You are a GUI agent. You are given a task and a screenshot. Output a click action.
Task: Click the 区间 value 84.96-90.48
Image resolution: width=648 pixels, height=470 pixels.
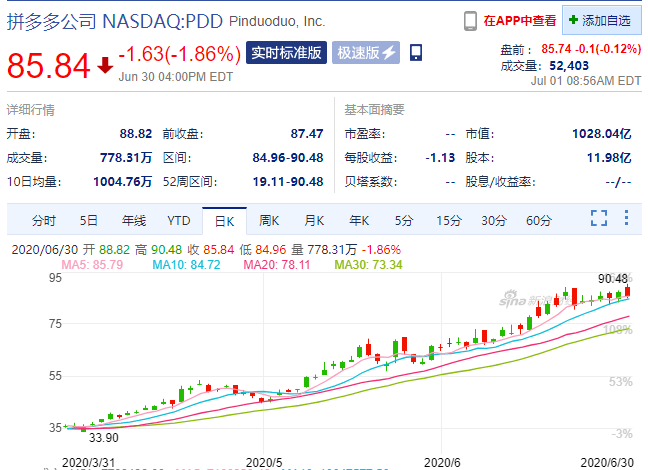pyautogui.click(x=288, y=158)
